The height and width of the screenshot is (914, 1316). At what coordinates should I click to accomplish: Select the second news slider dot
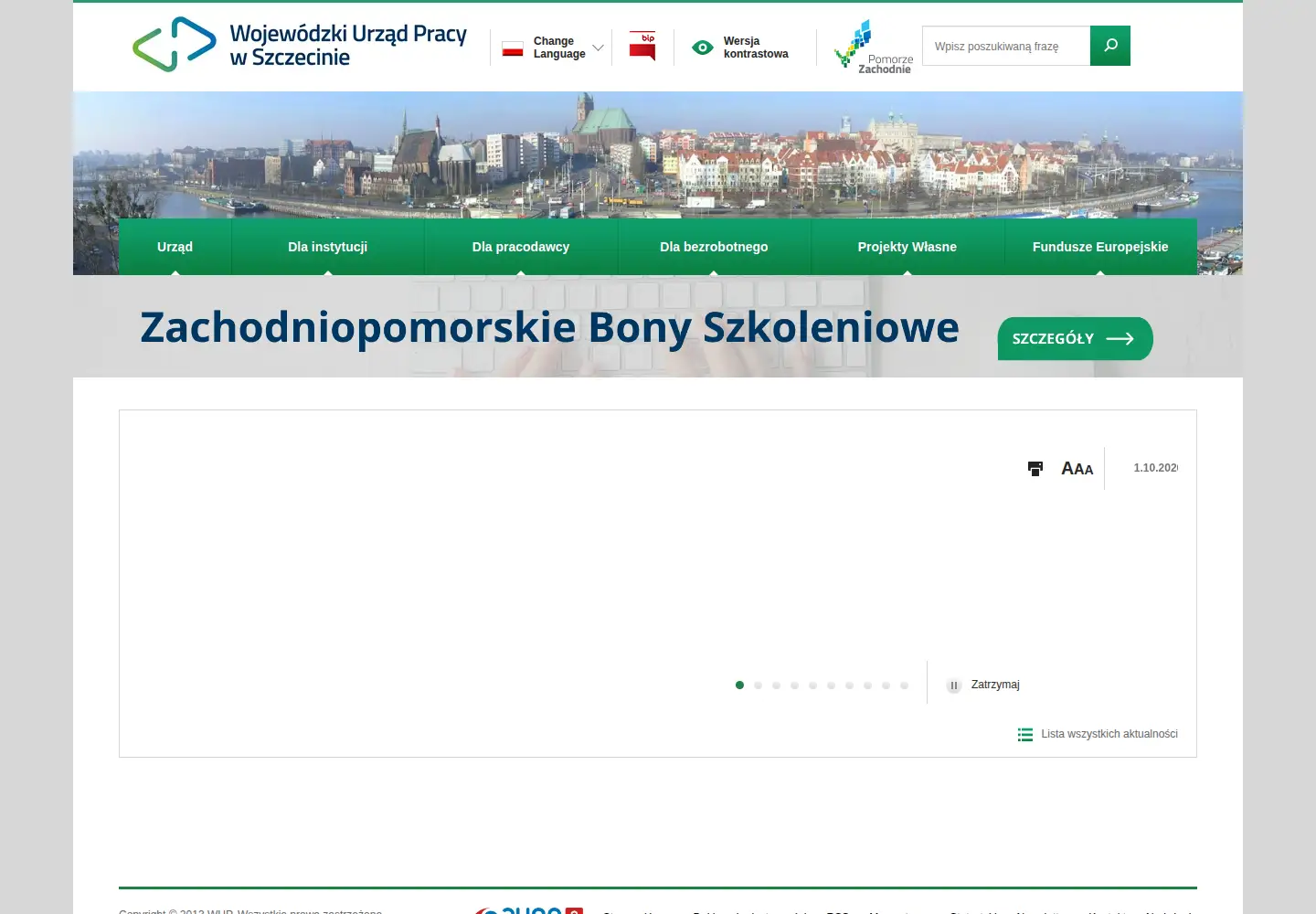[x=758, y=685]
